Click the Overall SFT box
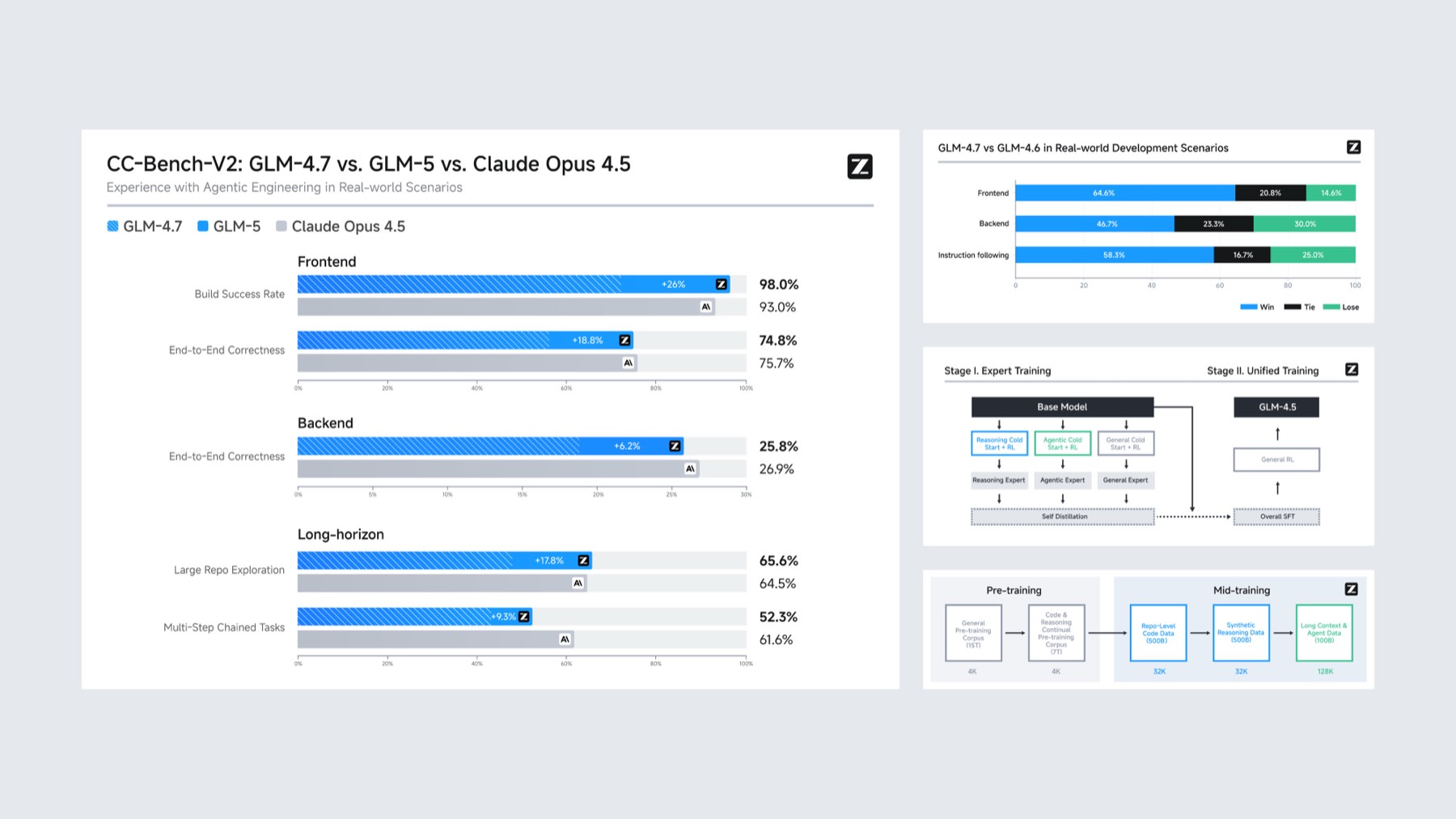1456x819 pixels. click(x=1276, y=516)
